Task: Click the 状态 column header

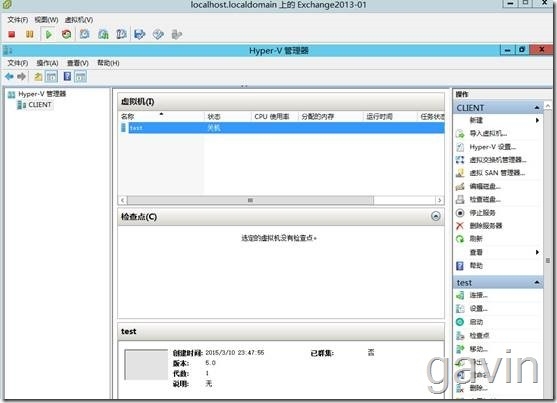Action: (x=228, y=116)
